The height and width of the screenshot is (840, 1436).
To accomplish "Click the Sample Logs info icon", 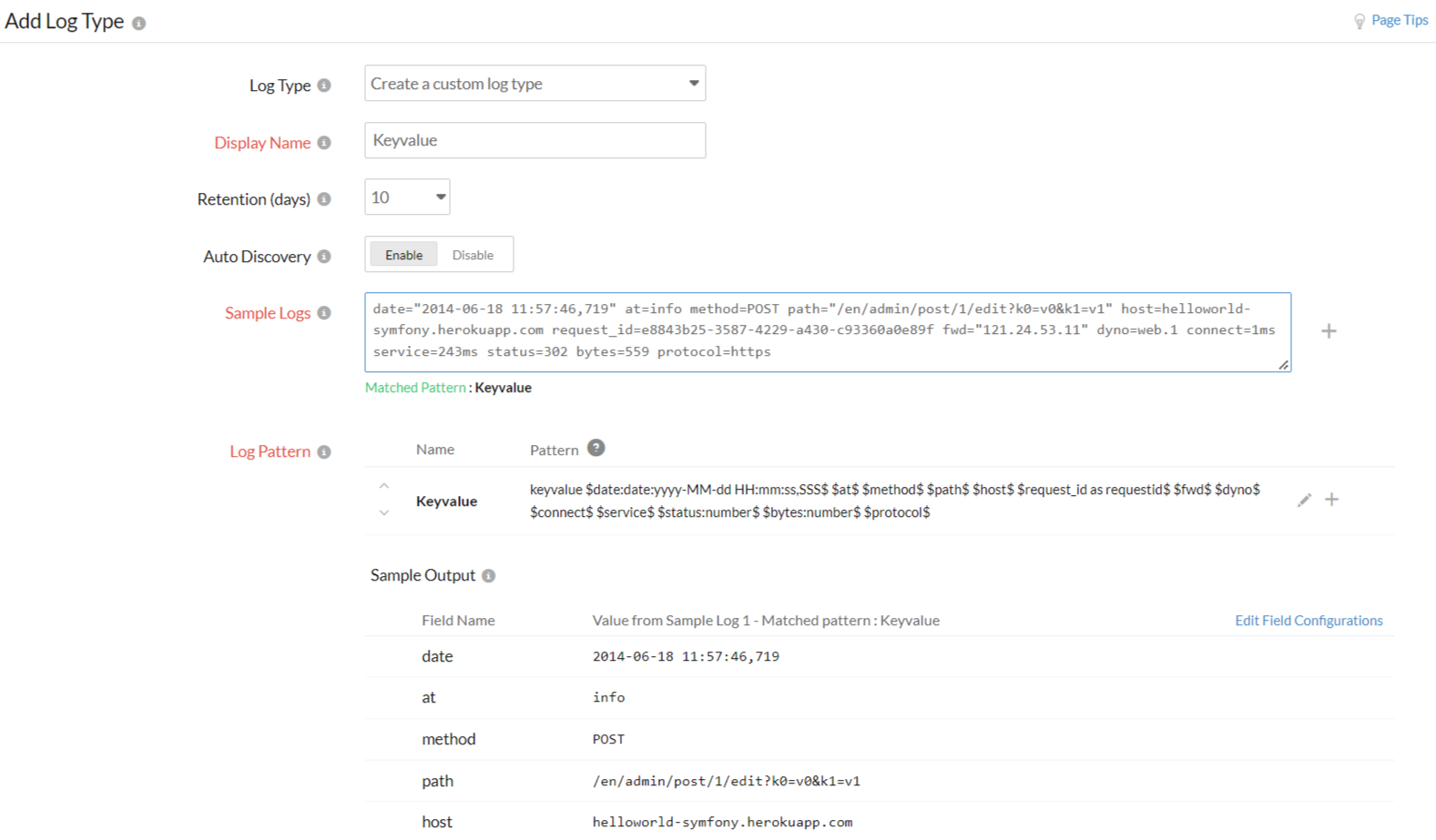I will click(324, 313).
